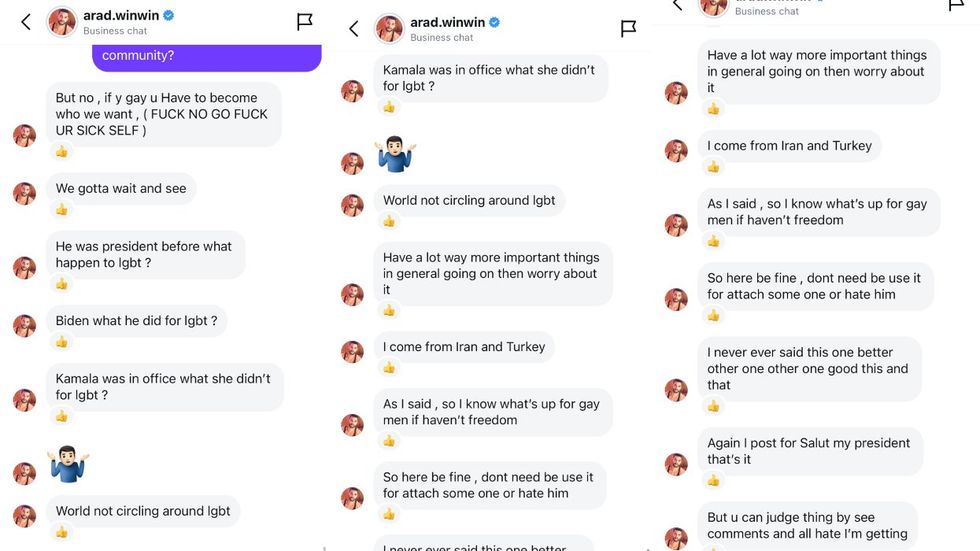Tap thumbs-up reaction under "We gotta wait and see"
Image resolution: width=980 pixels, height=551 pixels.
(x=61, y=210)
